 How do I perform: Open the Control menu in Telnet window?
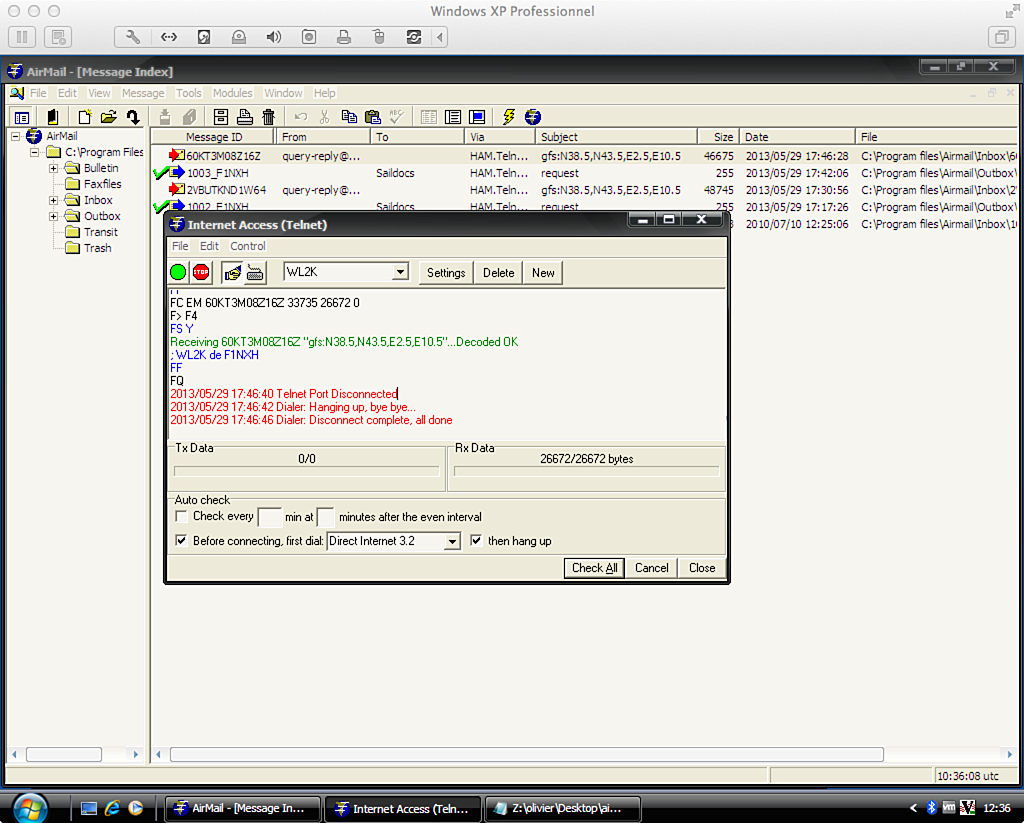point(248,246)
